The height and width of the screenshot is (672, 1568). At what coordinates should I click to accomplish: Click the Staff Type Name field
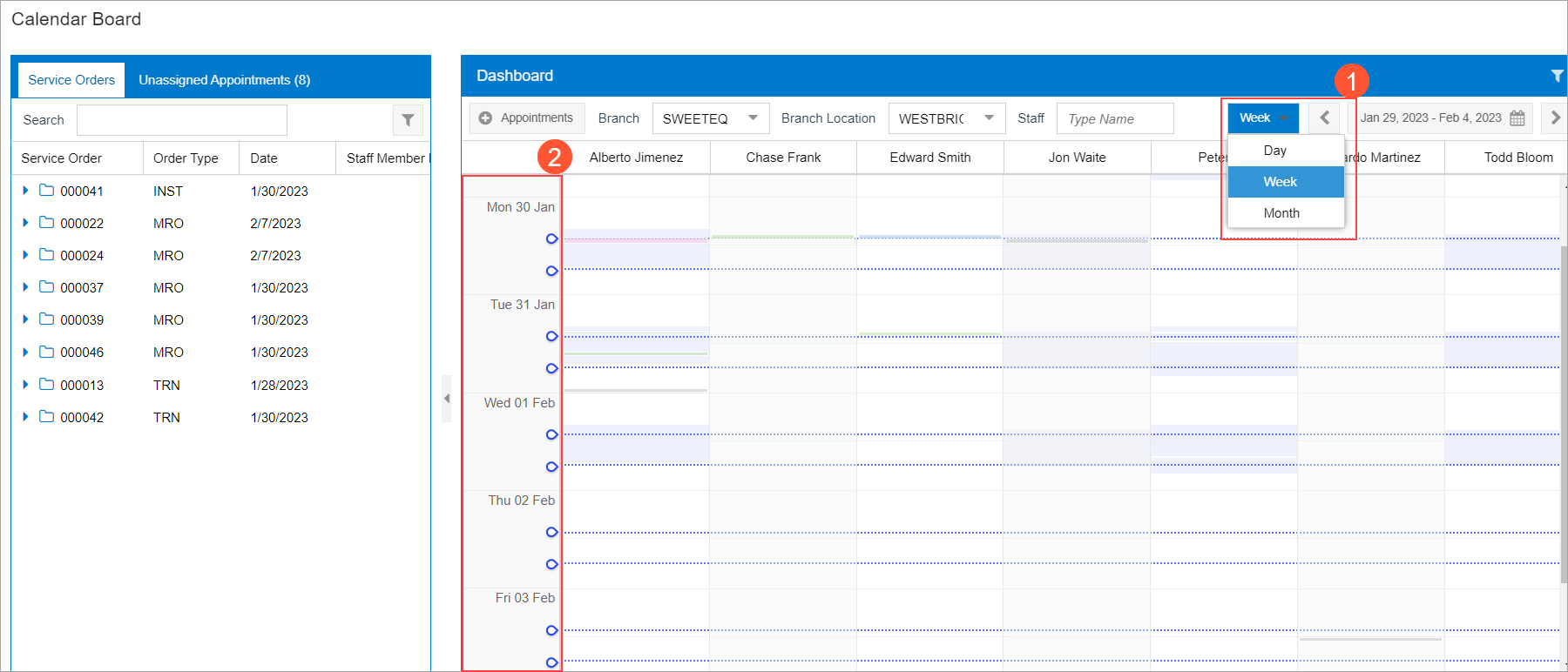(x=1114, y=119)
